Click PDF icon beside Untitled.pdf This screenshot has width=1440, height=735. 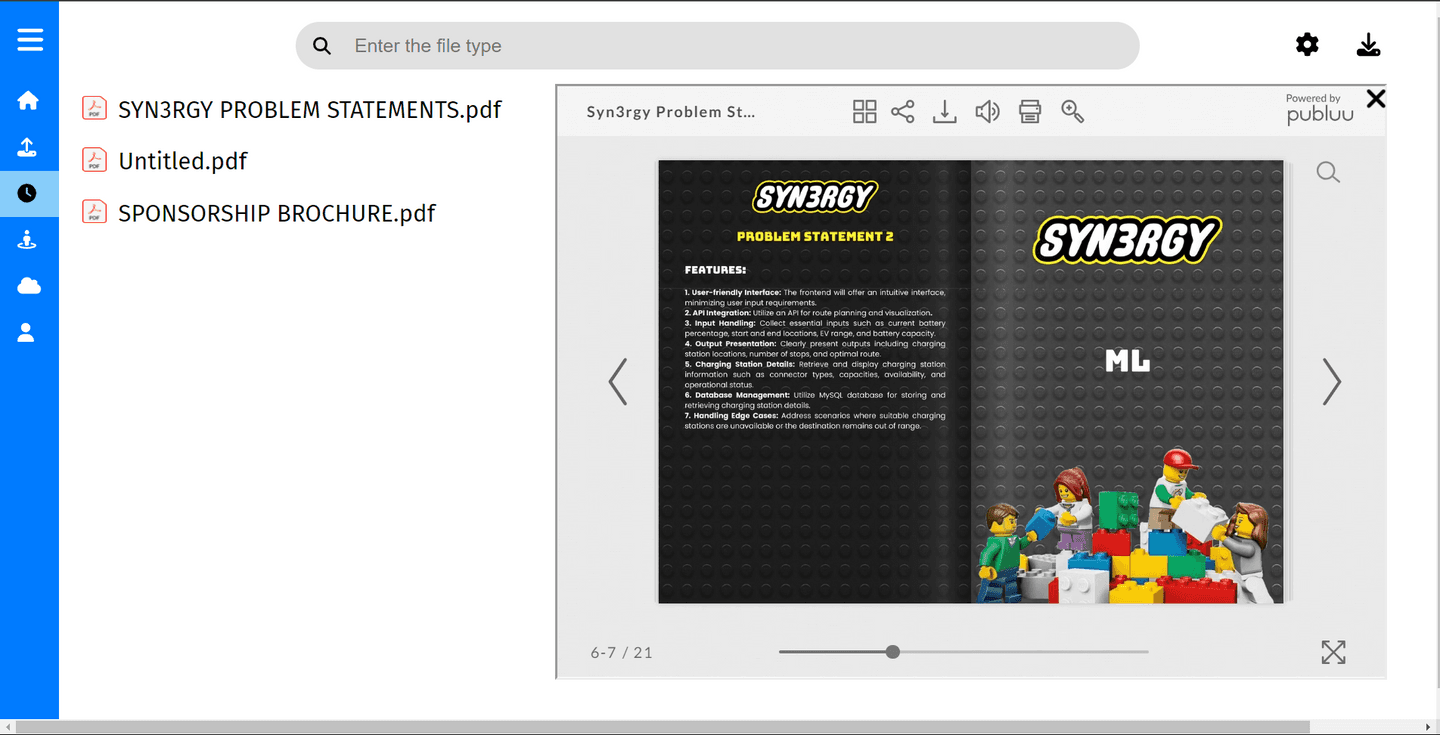tap(94, 160)
